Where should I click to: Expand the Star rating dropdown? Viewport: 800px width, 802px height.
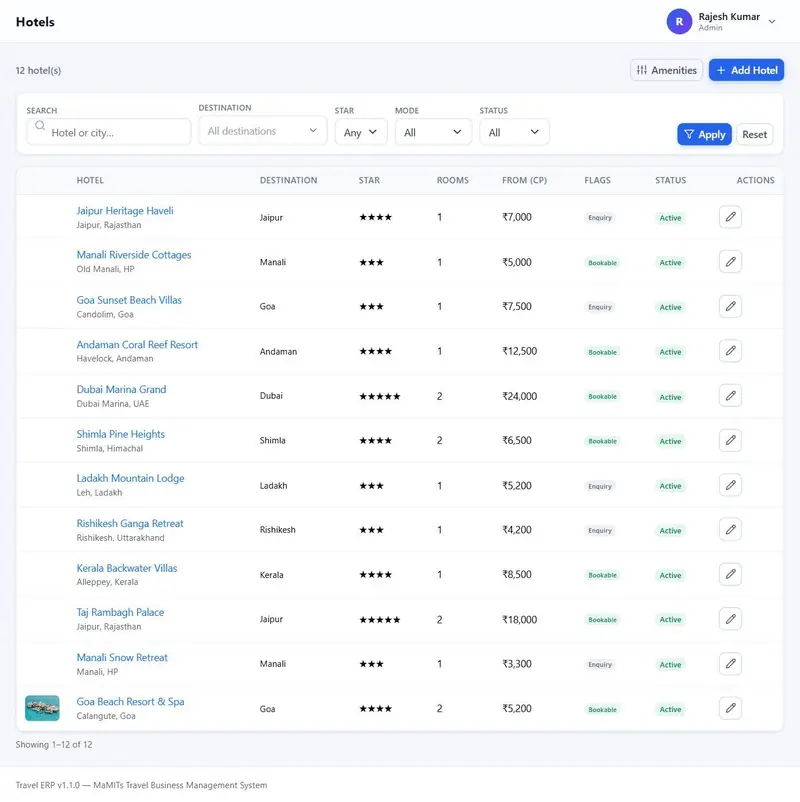pos(361,132)
